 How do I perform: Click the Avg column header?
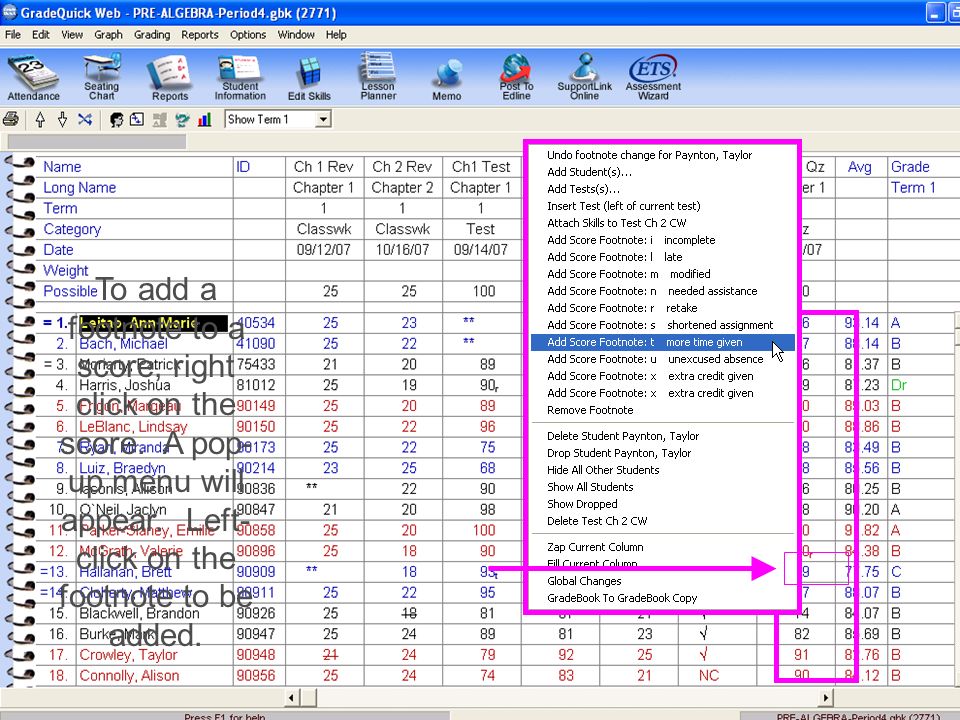click(x=860, y=167)
